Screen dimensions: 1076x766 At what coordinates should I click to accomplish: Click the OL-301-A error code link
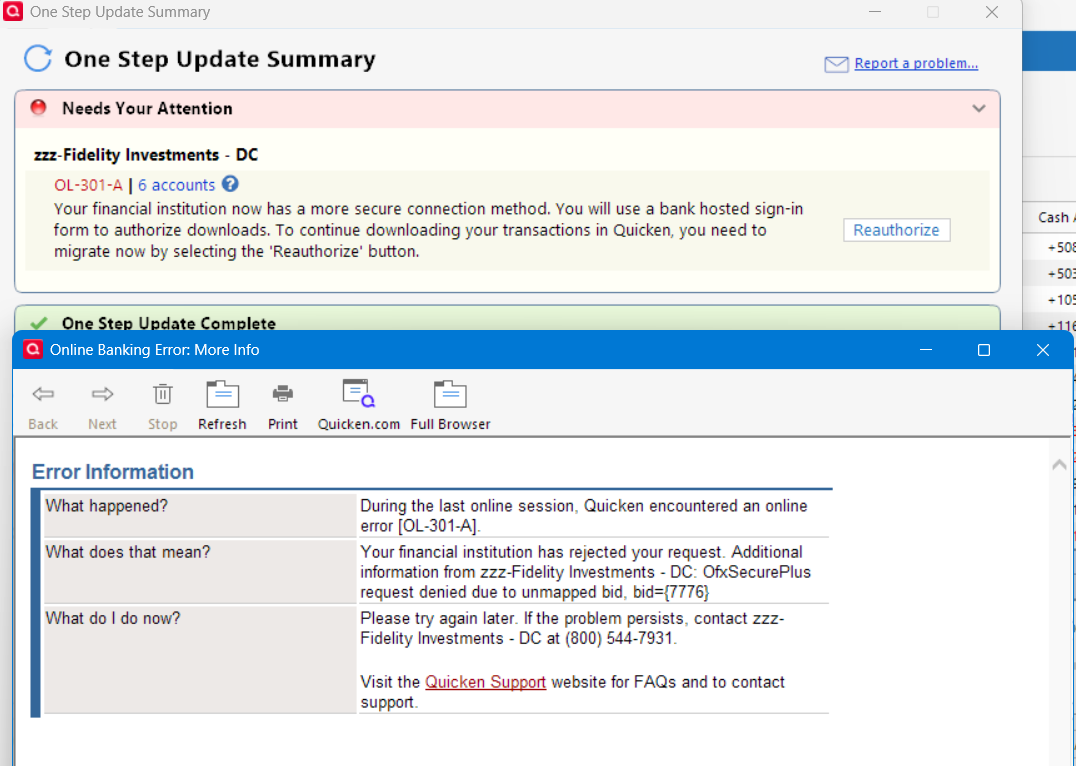pyautogui.click(x=89, y=185)
